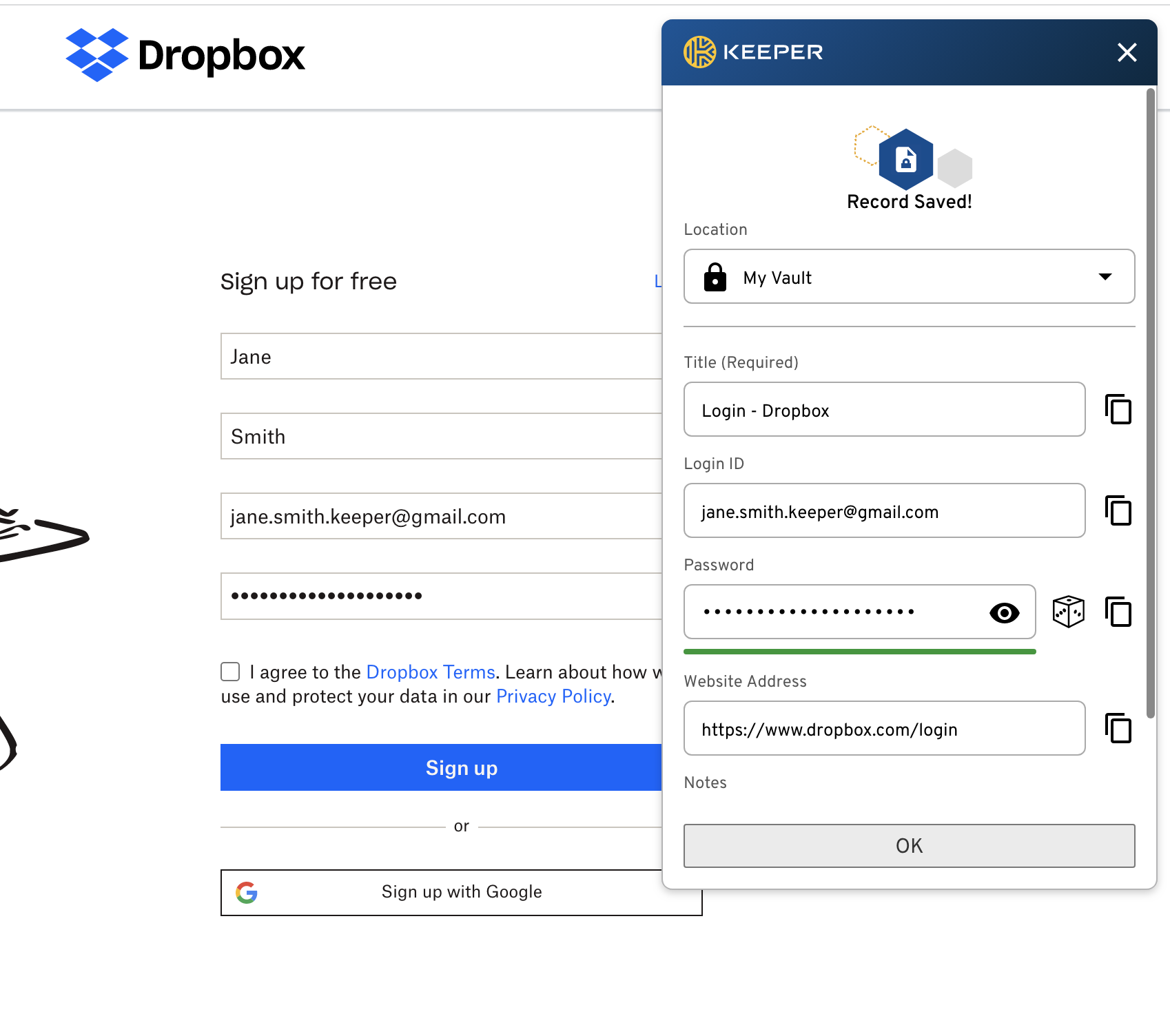The image size is (1170, 1036).
Task: Copy the Website Address value
Action: click(x=1118, y=728)
